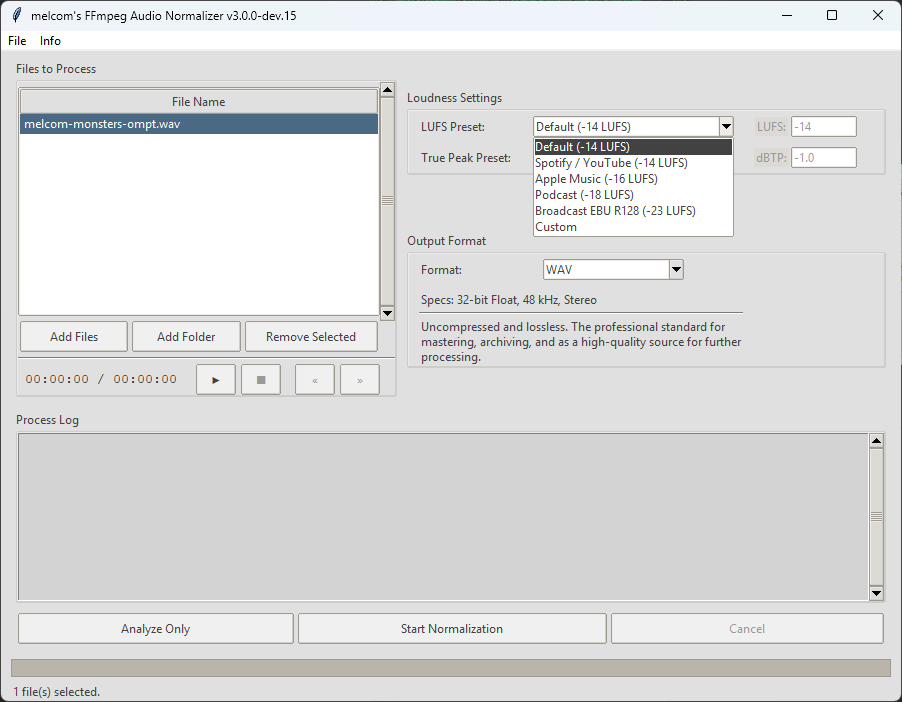Click the file list scroll down arrow

tap(387, 313)
